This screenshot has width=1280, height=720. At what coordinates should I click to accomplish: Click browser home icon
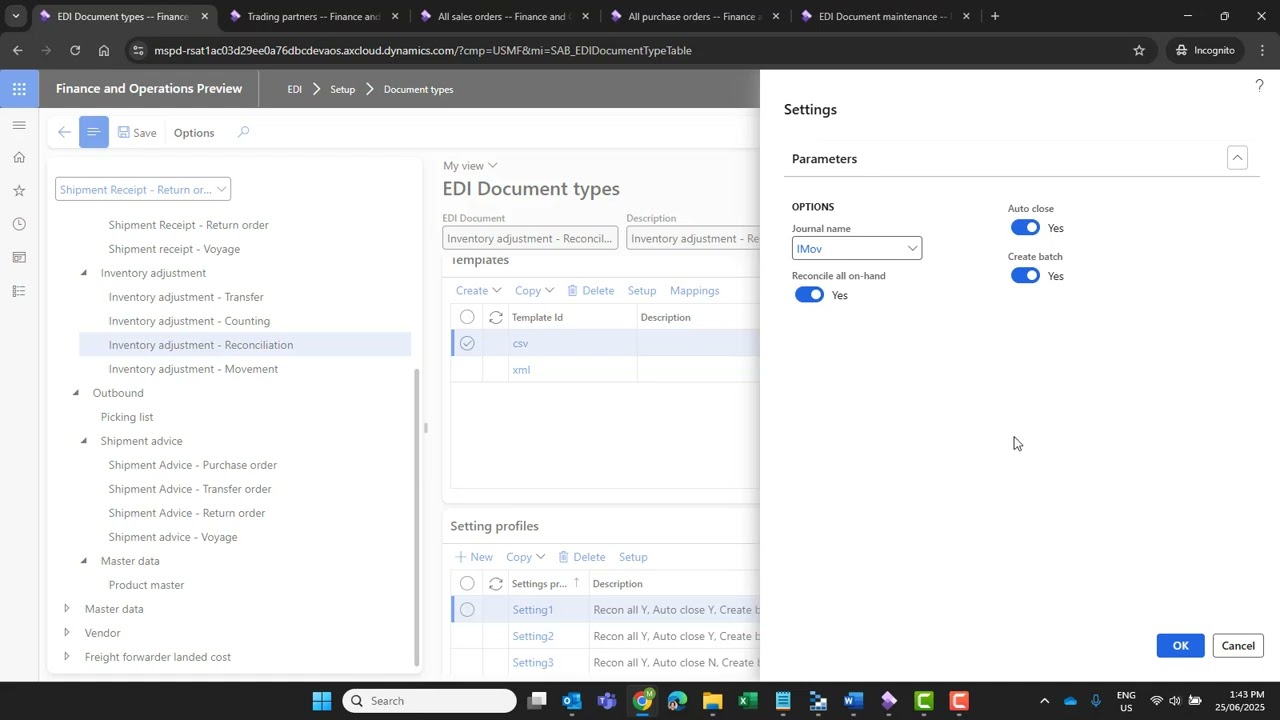point(104,50)
